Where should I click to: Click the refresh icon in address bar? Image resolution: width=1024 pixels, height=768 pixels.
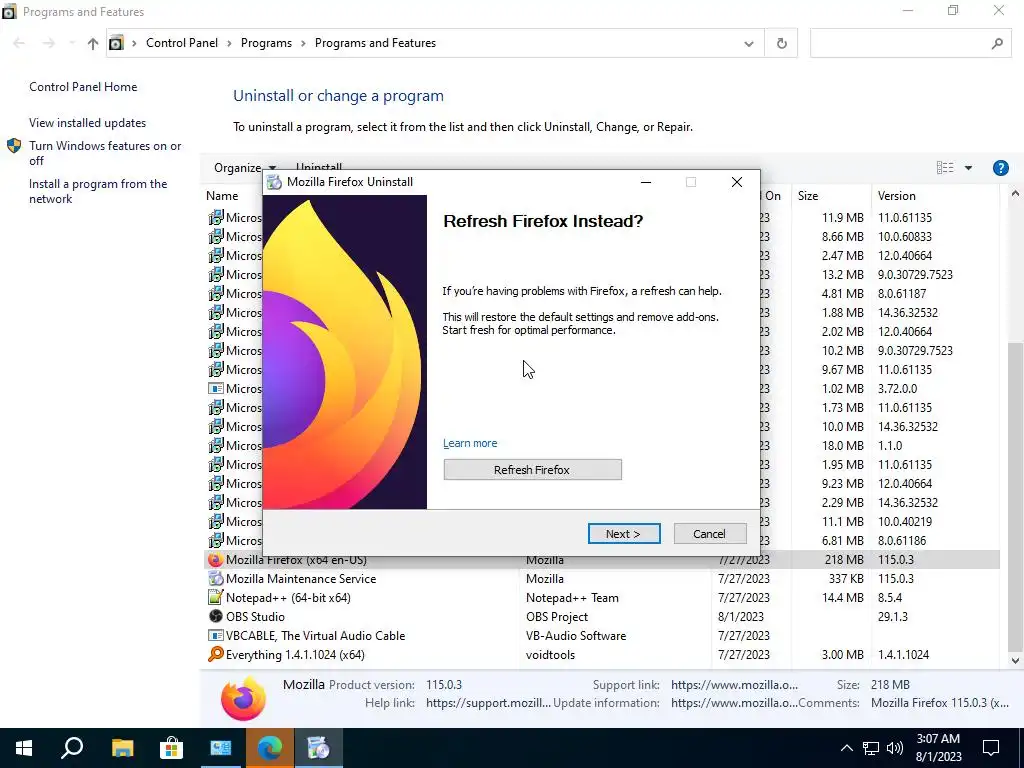(x=782, y=43)
